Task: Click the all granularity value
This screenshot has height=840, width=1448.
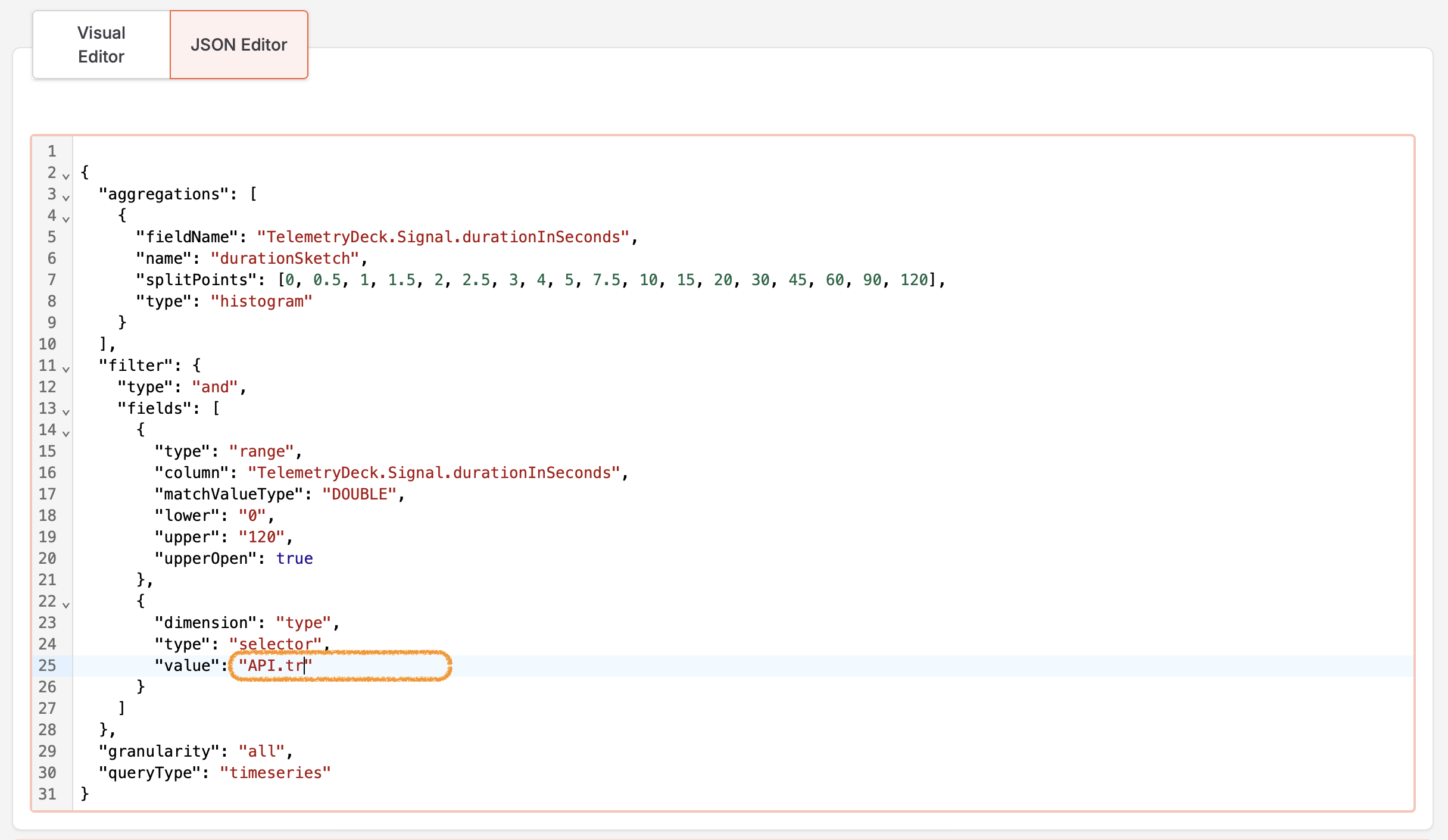Action: pyautogui.click(x=261, y=751)
